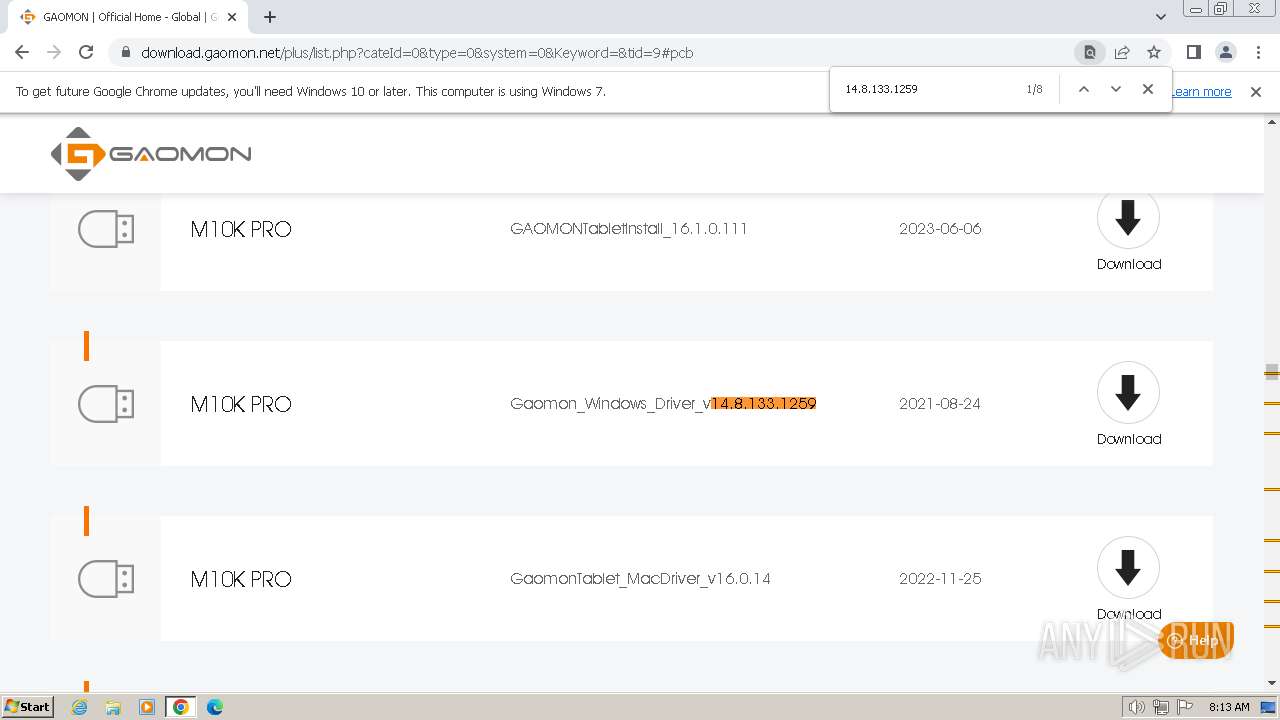Click M10K PRO in the 2023-06-06 row
Viewport: 1280px width, 720px height.
click(x=241, y=229)
